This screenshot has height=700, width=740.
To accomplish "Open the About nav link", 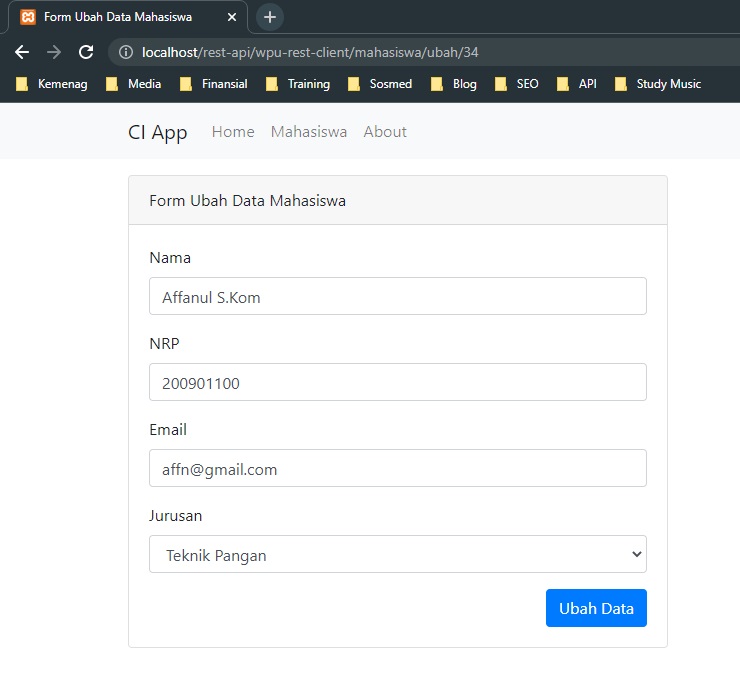I will coord(385,132).
